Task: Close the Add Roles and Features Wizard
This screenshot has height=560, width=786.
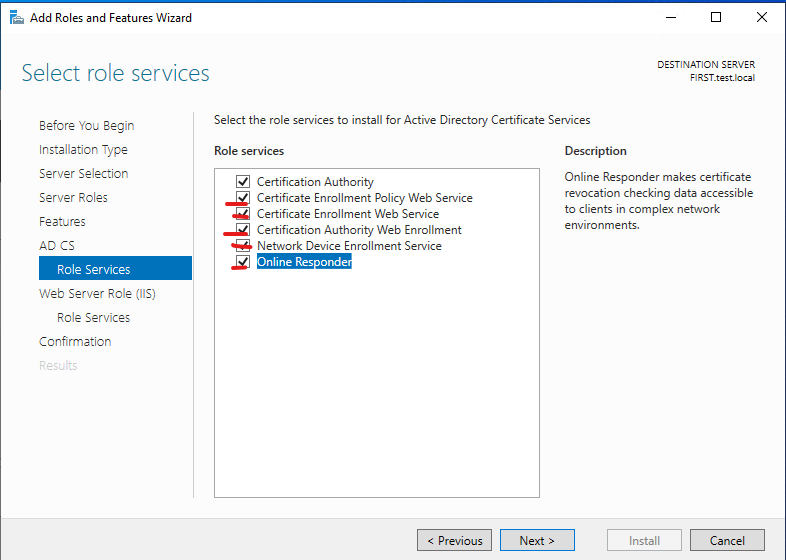Action: point(761,18)
